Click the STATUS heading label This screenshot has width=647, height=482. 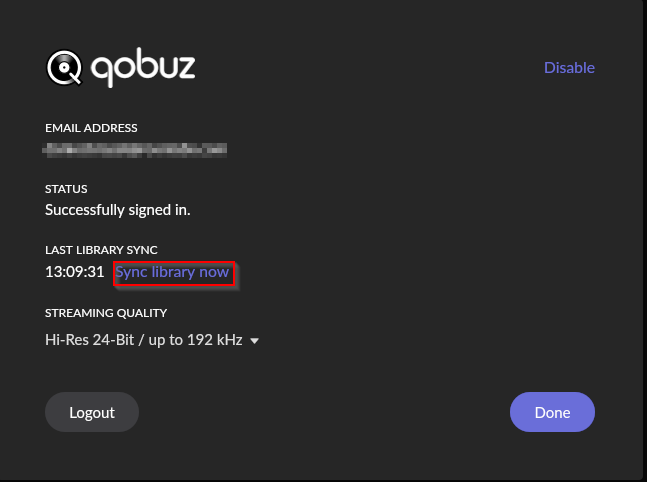pos(66,189)
